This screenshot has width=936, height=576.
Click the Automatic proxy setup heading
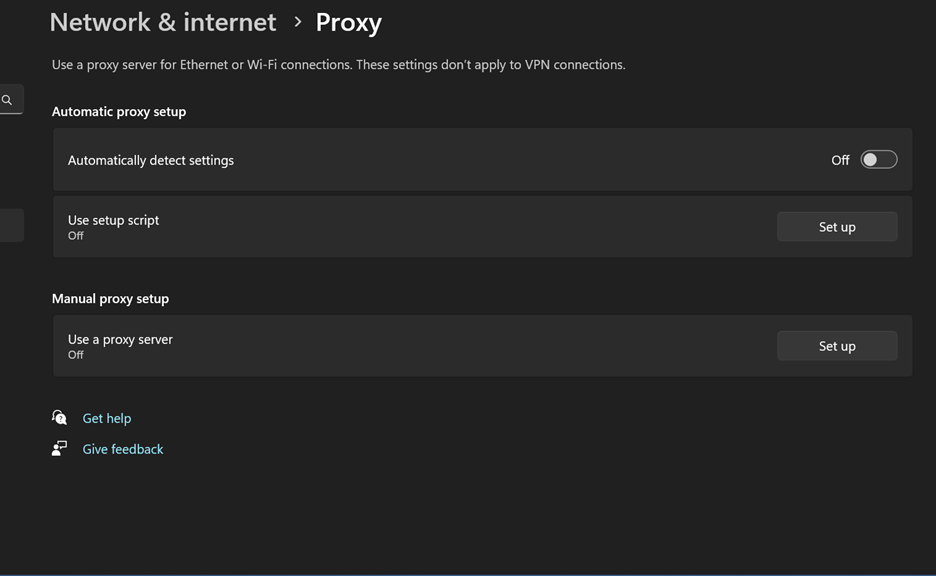coord(119,112)
